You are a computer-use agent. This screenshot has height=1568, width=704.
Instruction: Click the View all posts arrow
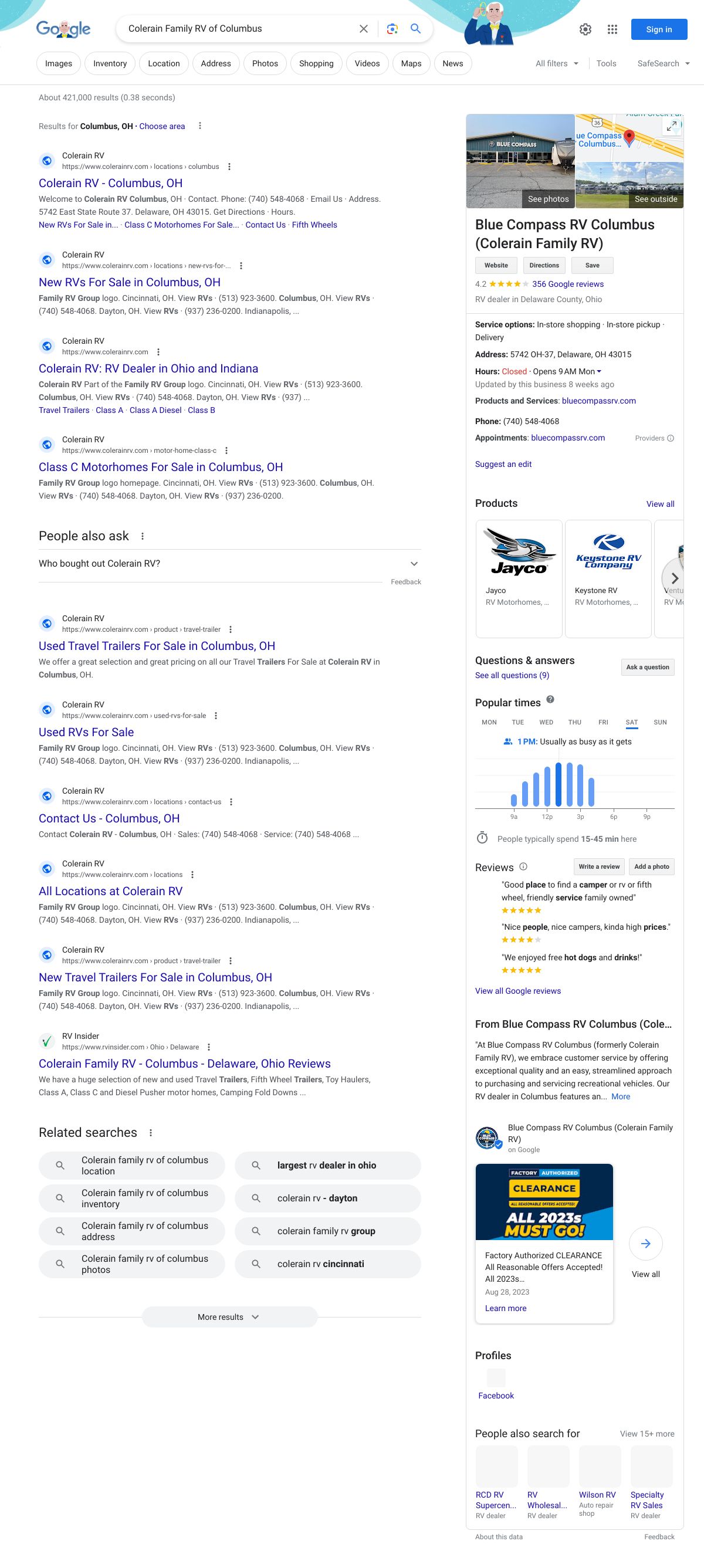pos(645,1244)
